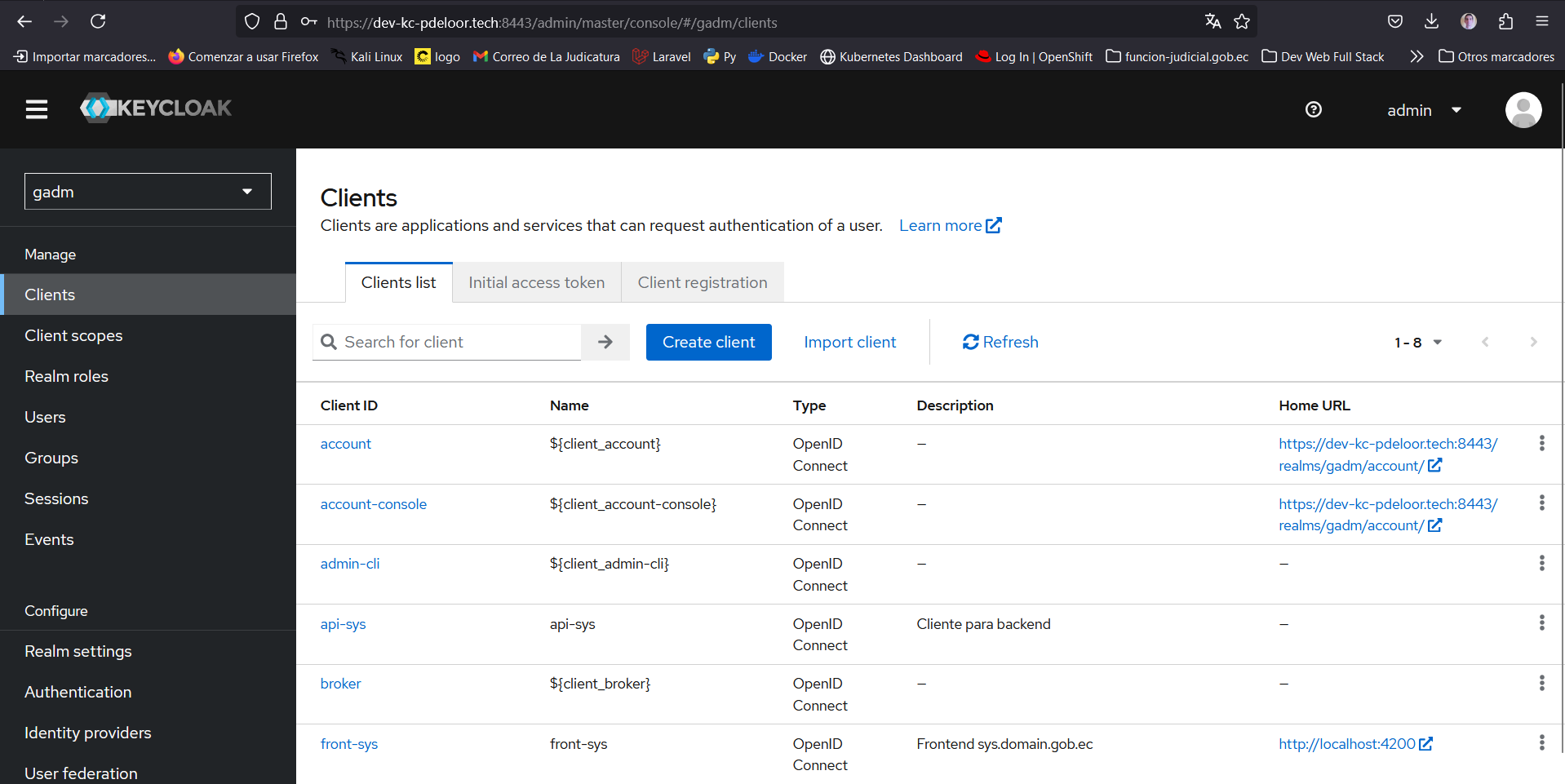Viewport: 1565px width, 784px height.
Task: Open Realm roles in sidebar
Action: pyautogui.click(x=66, y=376)
